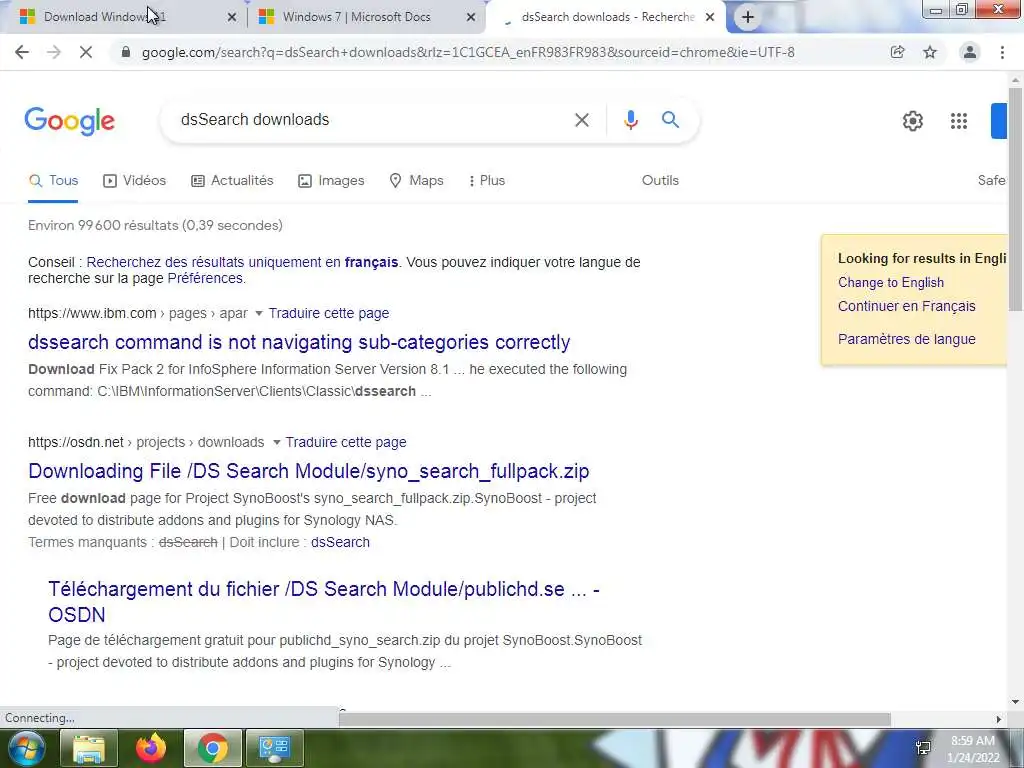
Task: Close the dsSearch downloads tab
Action: [x=710, y=18]
